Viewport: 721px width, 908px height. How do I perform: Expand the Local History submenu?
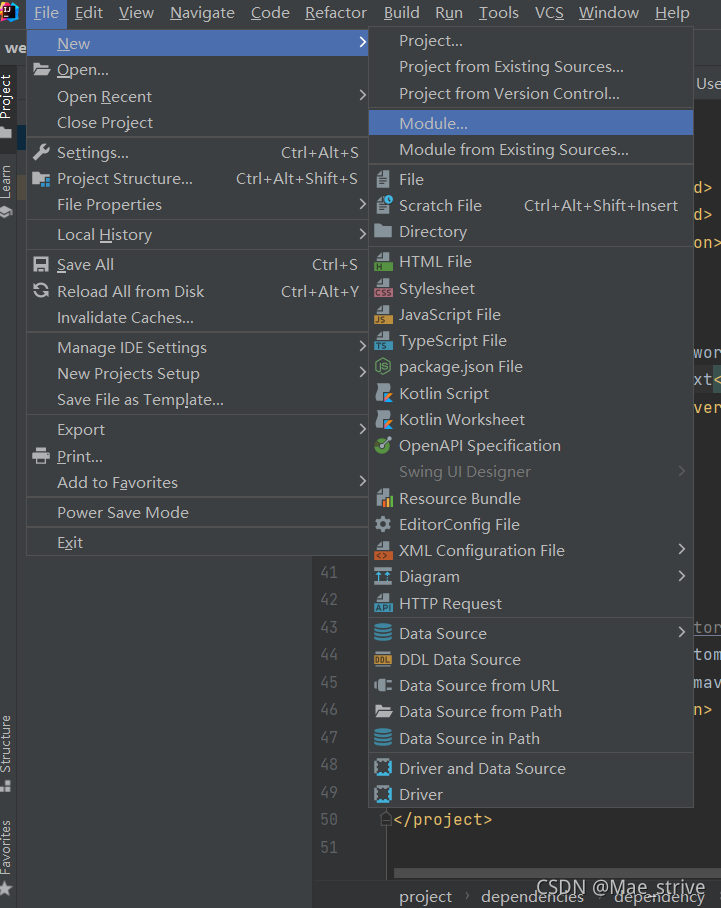pos(363,234)
